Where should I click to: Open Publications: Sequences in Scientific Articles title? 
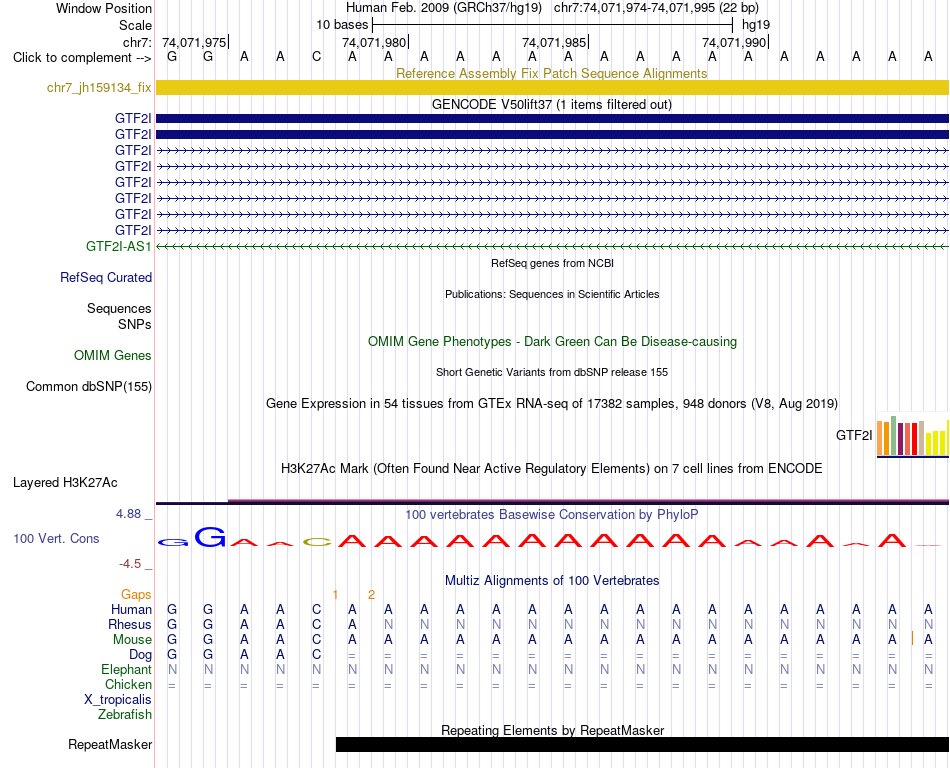coord(552,294)
